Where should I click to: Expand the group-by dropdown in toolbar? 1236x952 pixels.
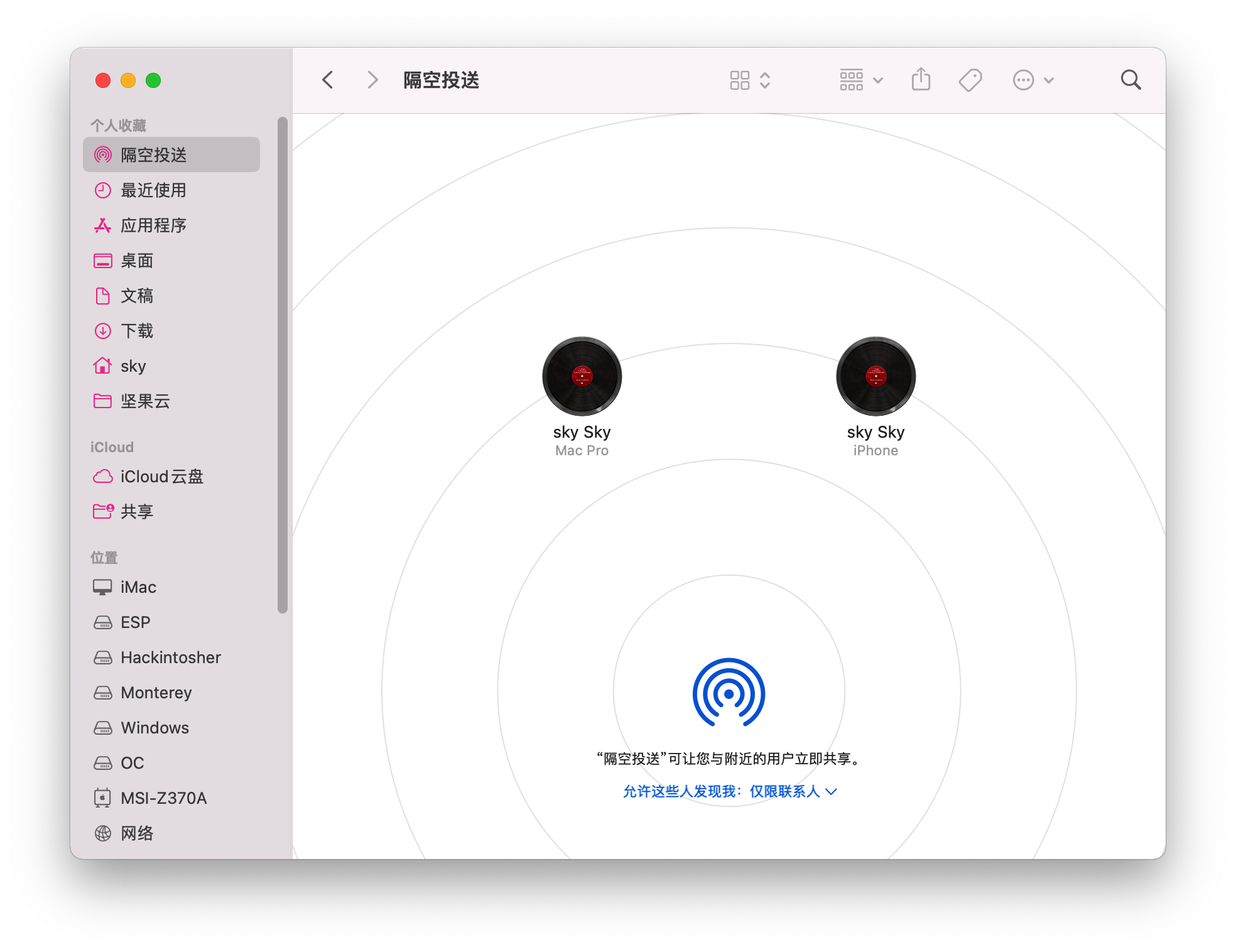[861, 80]
